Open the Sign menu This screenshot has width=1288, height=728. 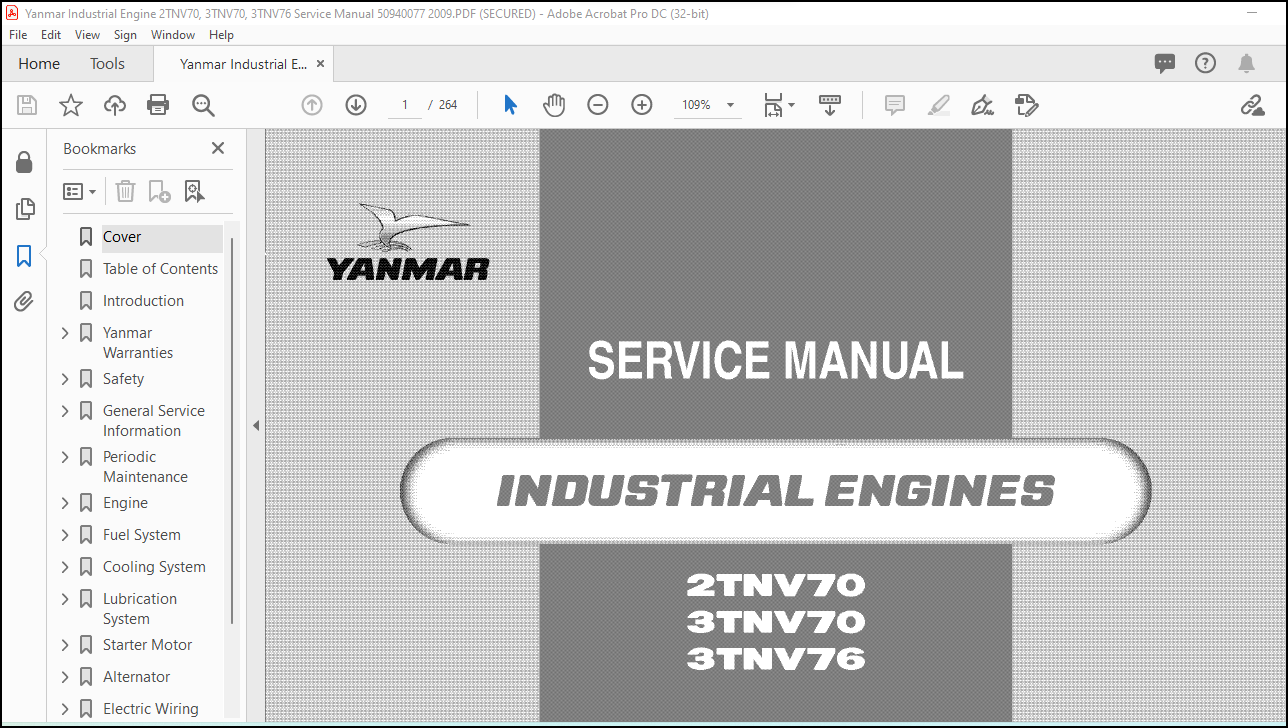125,34
